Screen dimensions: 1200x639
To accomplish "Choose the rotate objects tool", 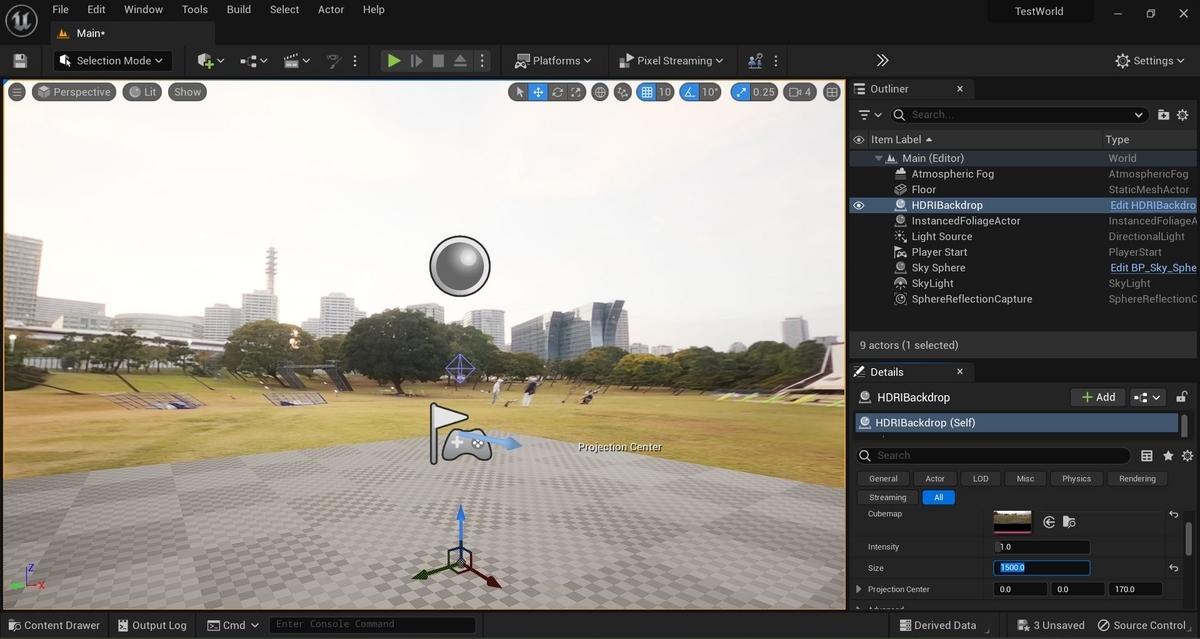I will (558, 92).
